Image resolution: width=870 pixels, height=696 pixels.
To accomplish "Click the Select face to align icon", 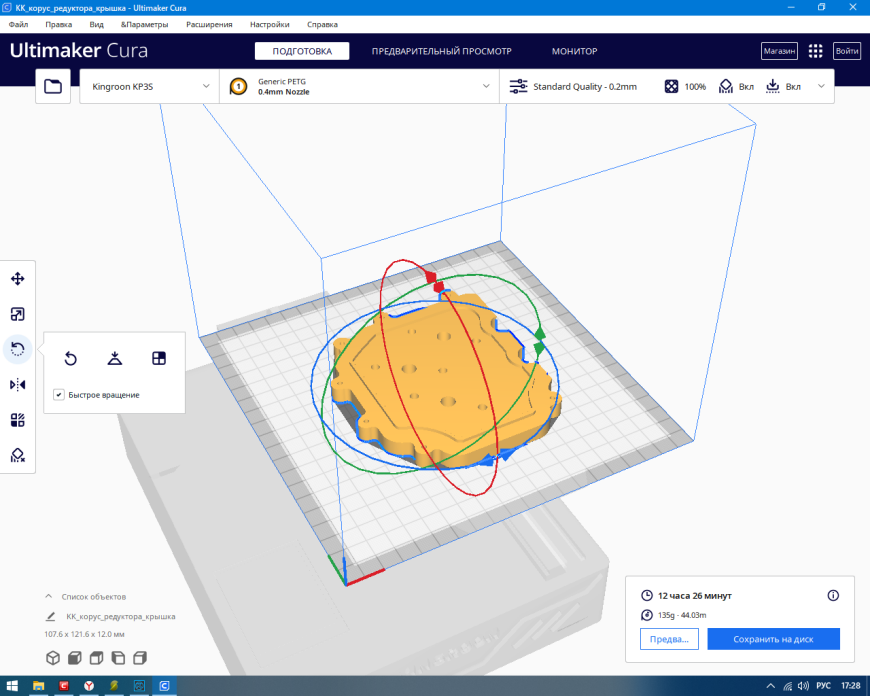I will pos(159,358).
